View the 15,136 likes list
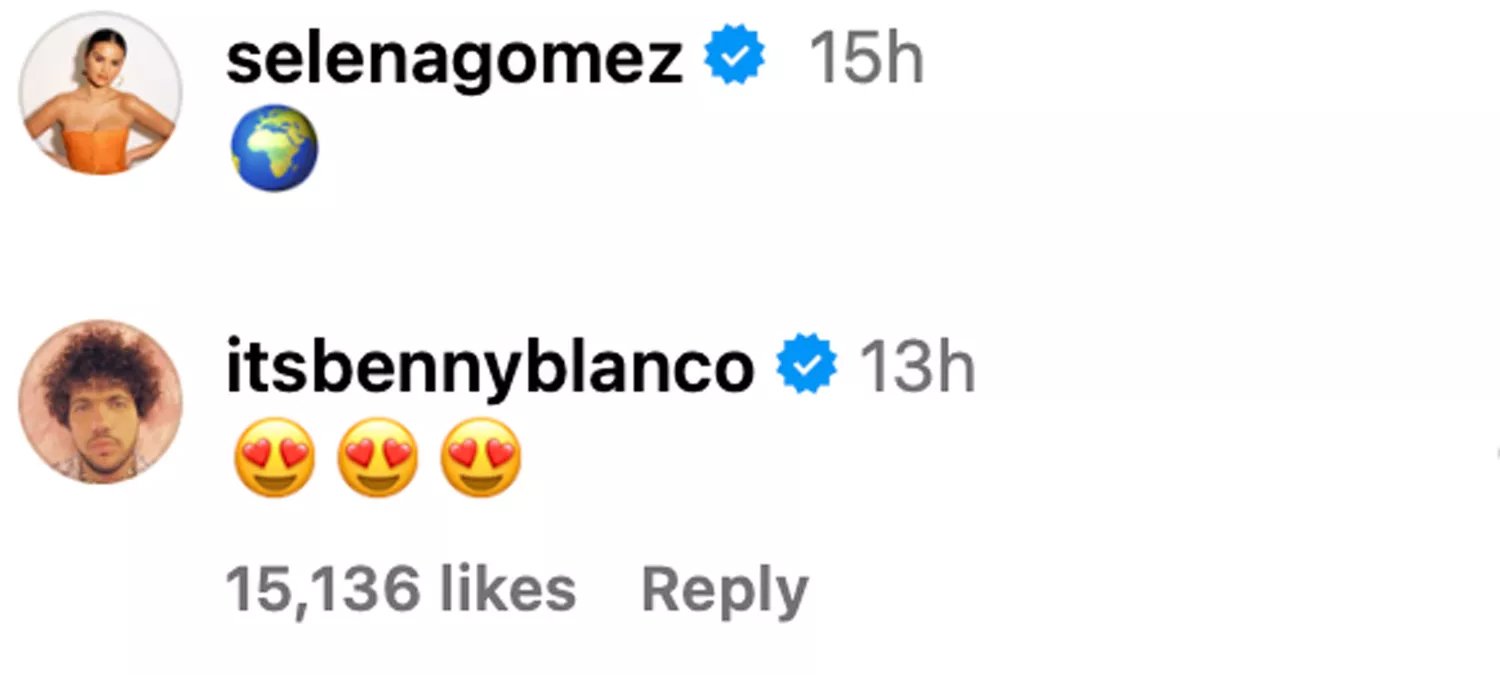This screenshot has width=1500, height=675. point(400,590)
